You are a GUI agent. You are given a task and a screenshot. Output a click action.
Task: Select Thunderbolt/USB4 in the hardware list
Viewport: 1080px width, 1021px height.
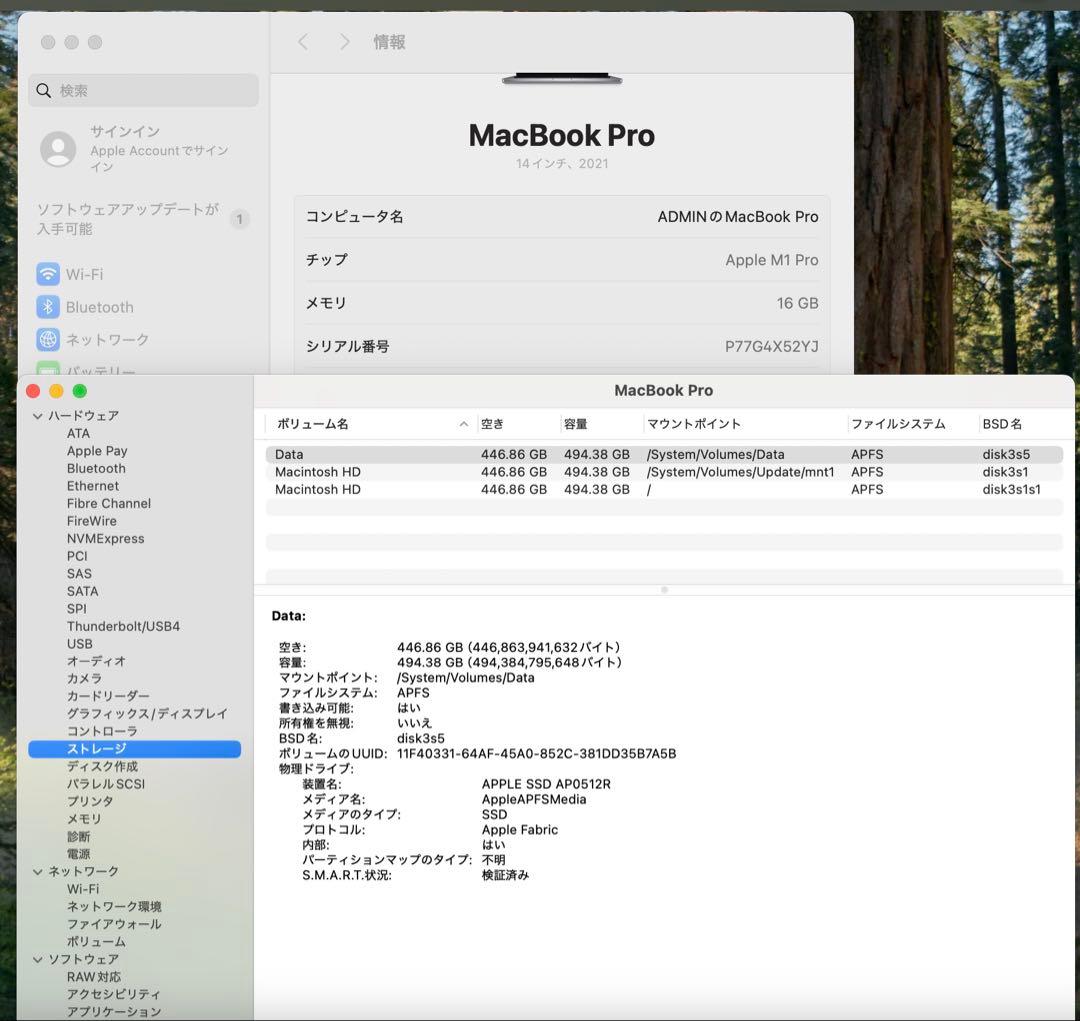123,626
